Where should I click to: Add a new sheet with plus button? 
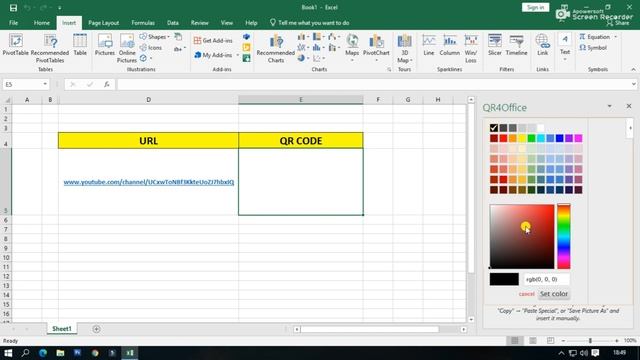tap(96, 329)
